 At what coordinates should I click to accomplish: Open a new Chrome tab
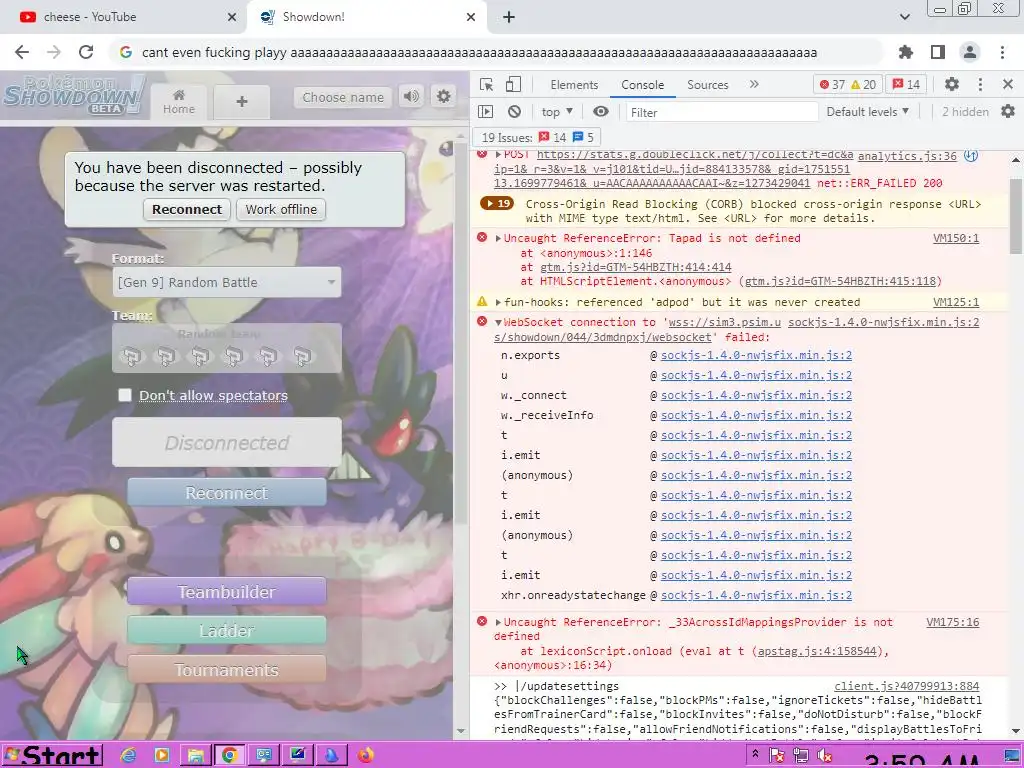pos(509,17)
